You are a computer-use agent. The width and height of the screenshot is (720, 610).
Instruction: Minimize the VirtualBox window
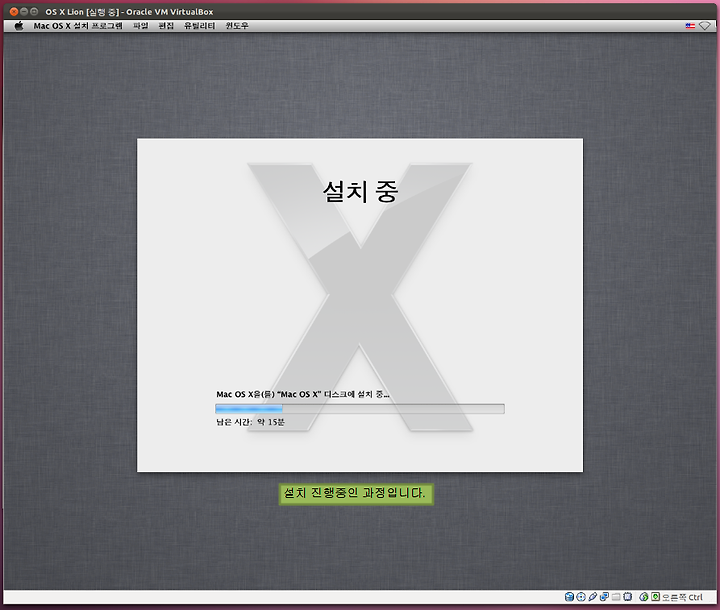coord(24,12)
